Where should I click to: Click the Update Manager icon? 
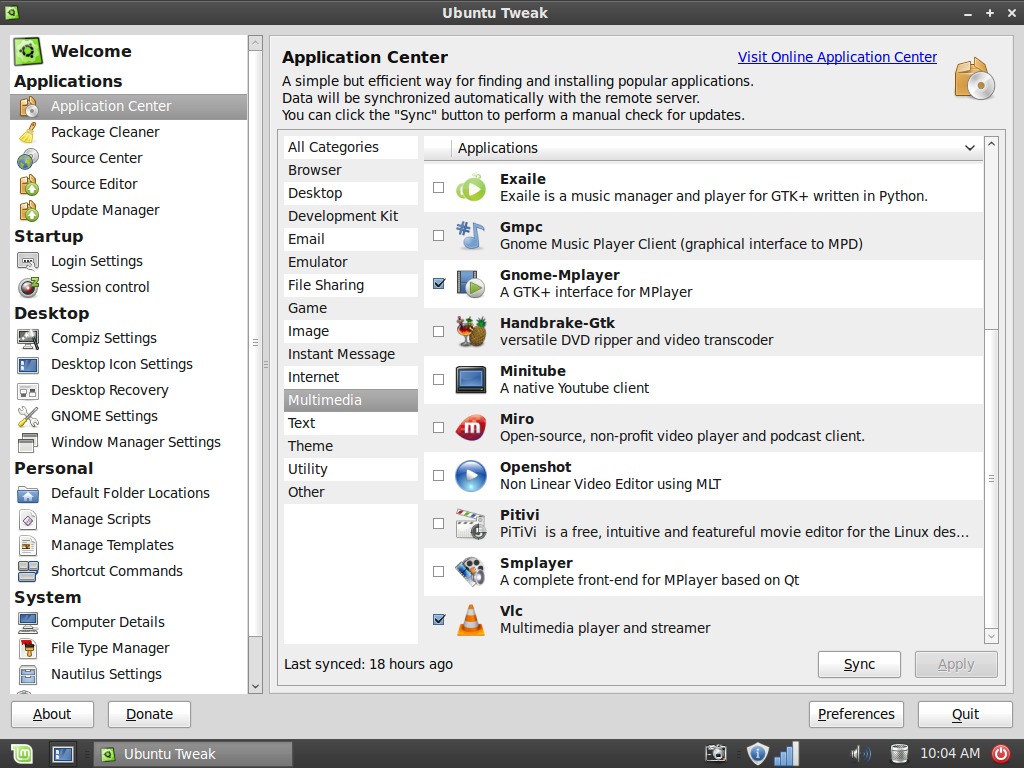pyautogui.click(x=28, y=211)
